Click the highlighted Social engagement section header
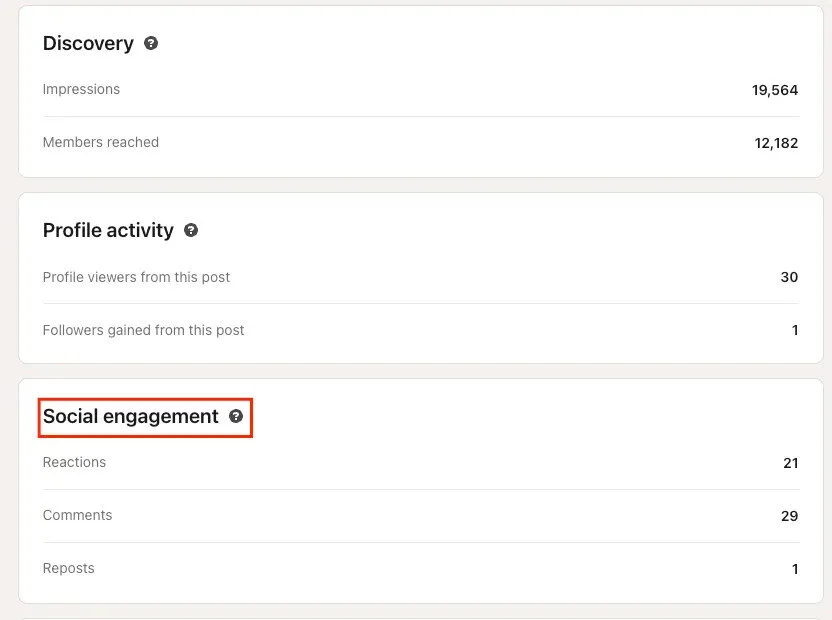Image resolution: width=832 pixels, height=620 pixels. (x=130, y=416)
